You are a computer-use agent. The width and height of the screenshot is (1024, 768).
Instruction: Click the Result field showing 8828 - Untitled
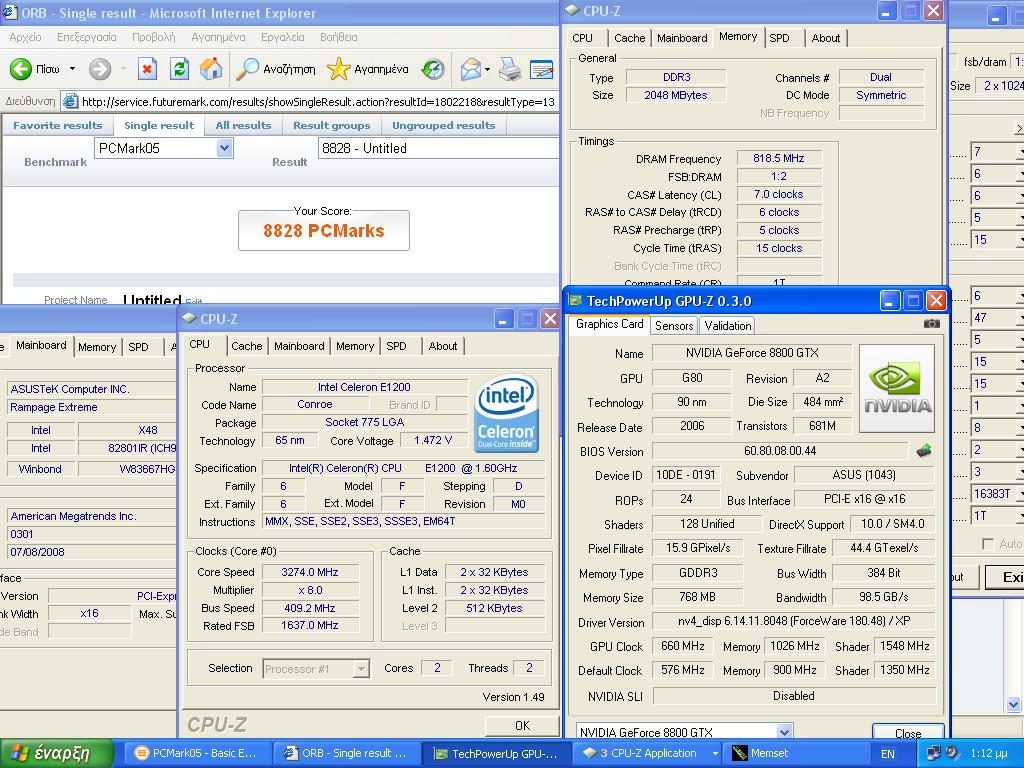tap(438, 148)
